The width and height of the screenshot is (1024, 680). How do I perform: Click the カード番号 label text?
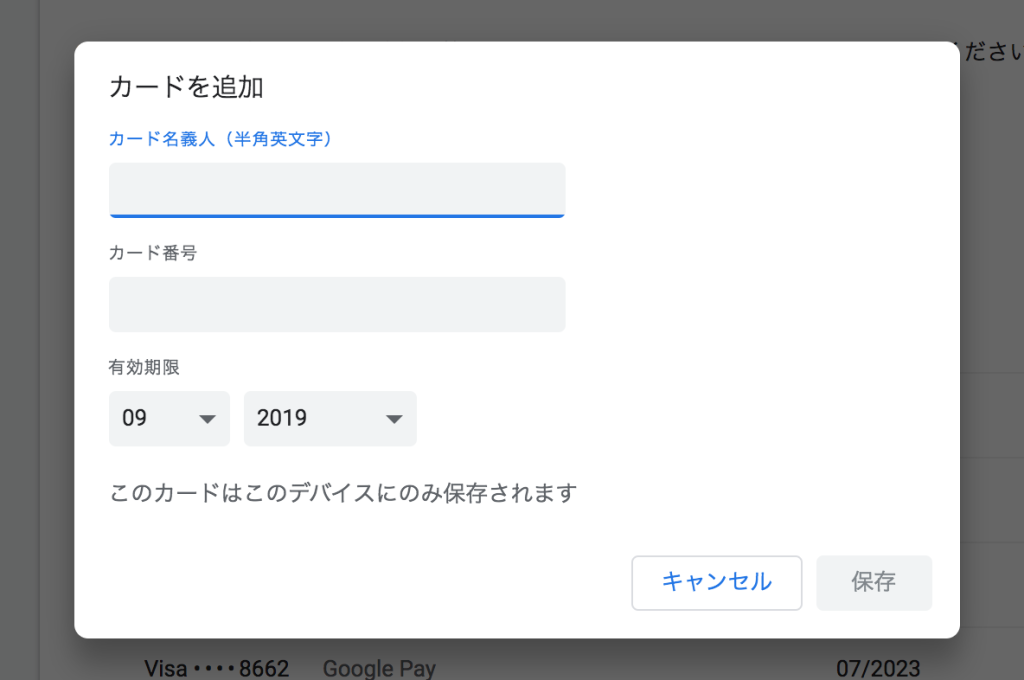pos(153,253)
